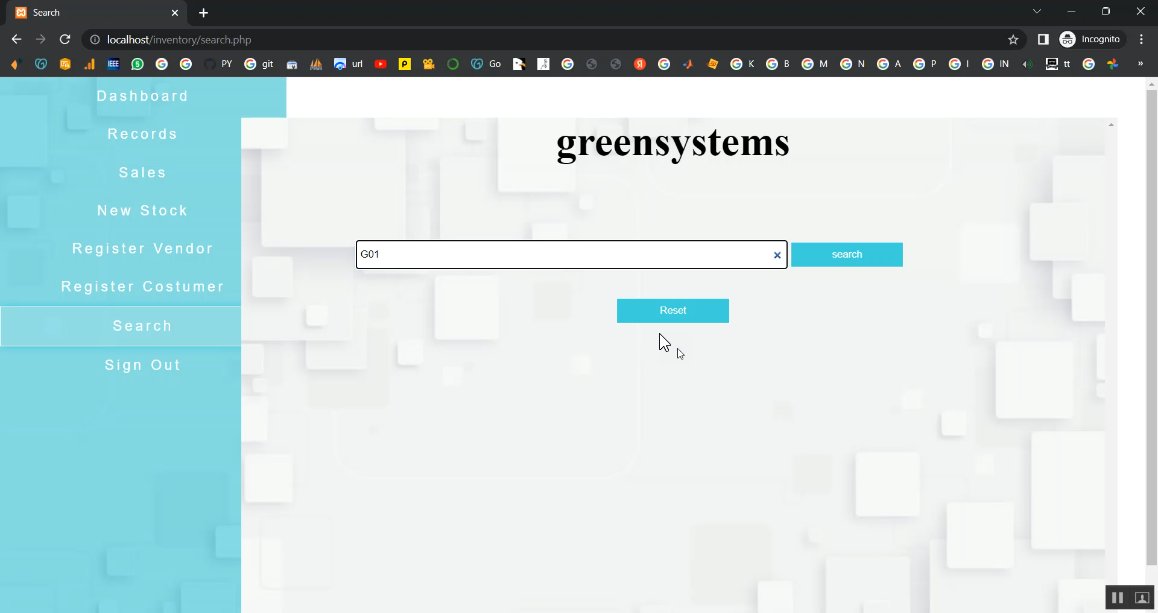Click the browser back arrow
Screen dimensions: 1158x613
pos(16,39)
